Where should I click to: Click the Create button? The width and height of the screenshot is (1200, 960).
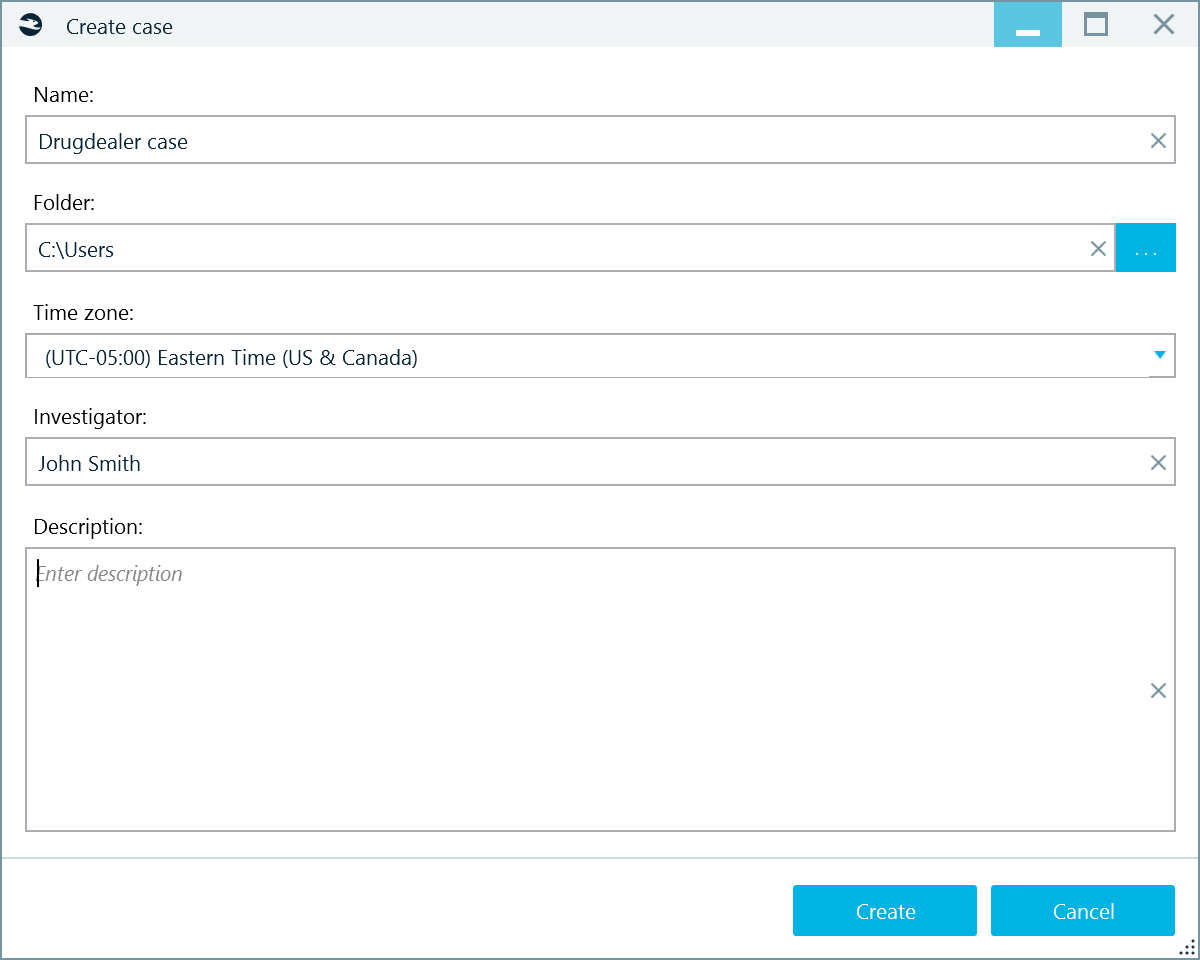[885, 911]
